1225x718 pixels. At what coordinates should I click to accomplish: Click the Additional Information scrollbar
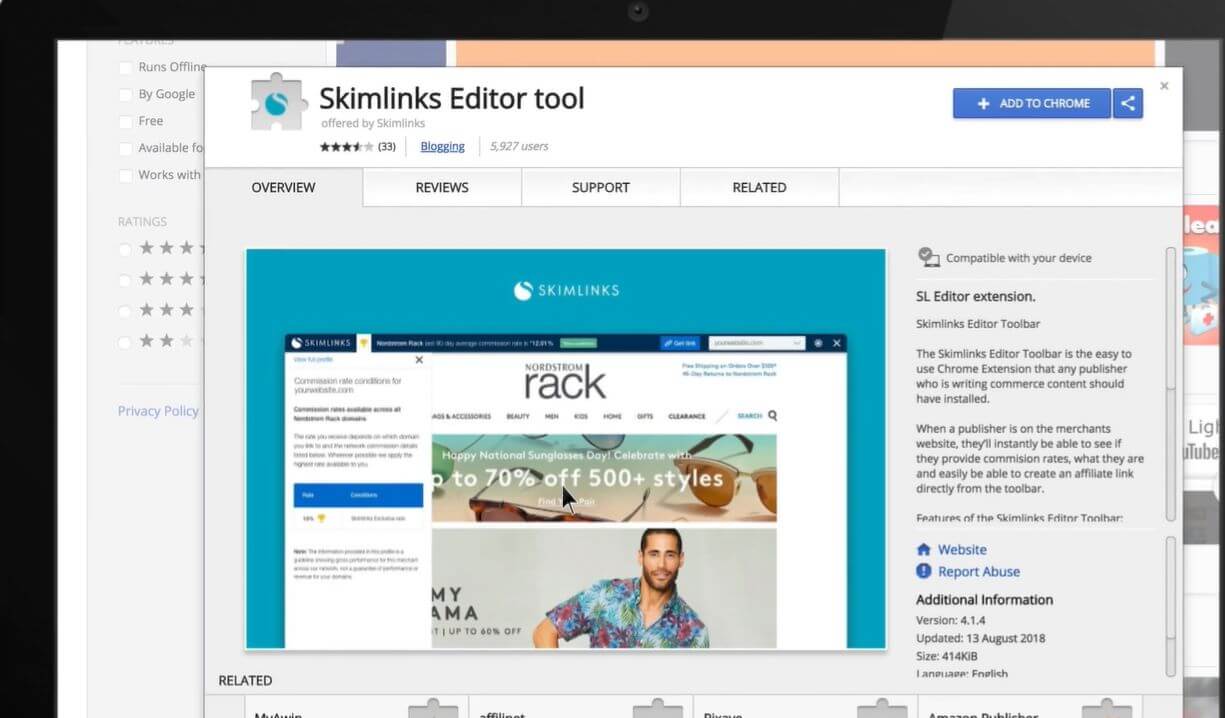[1171, 605]
